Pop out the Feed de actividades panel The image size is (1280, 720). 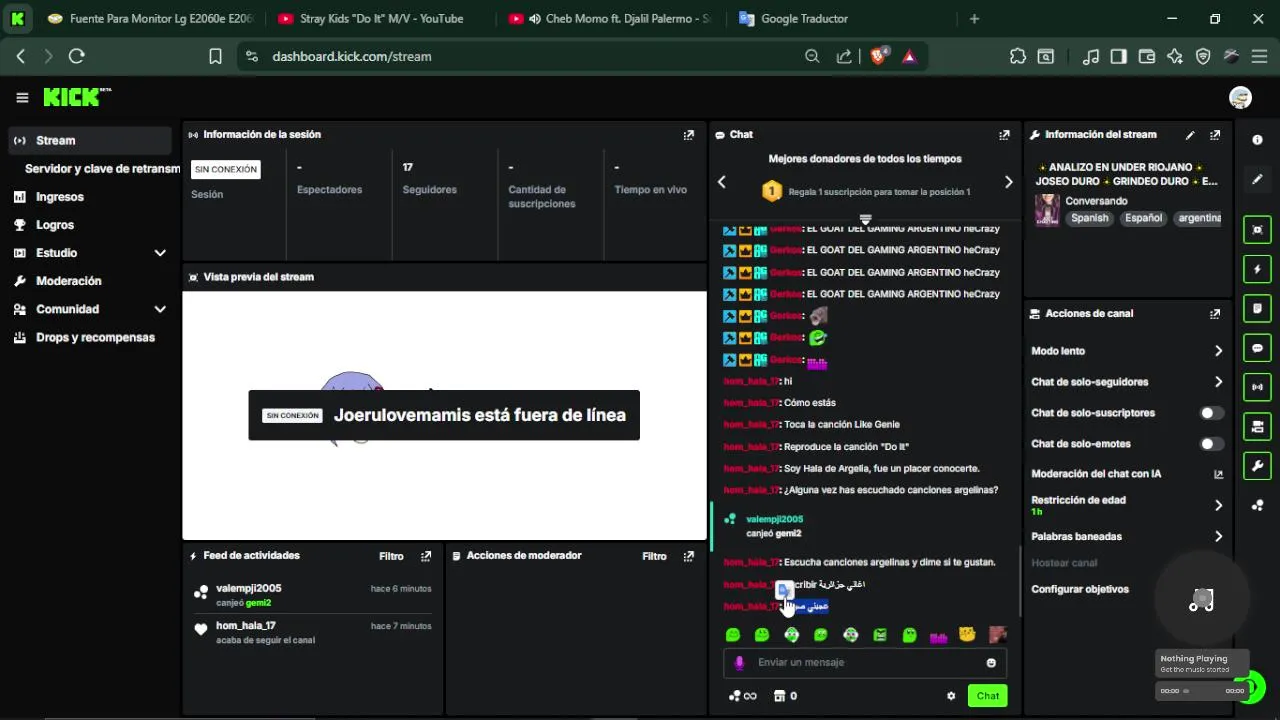426,556
